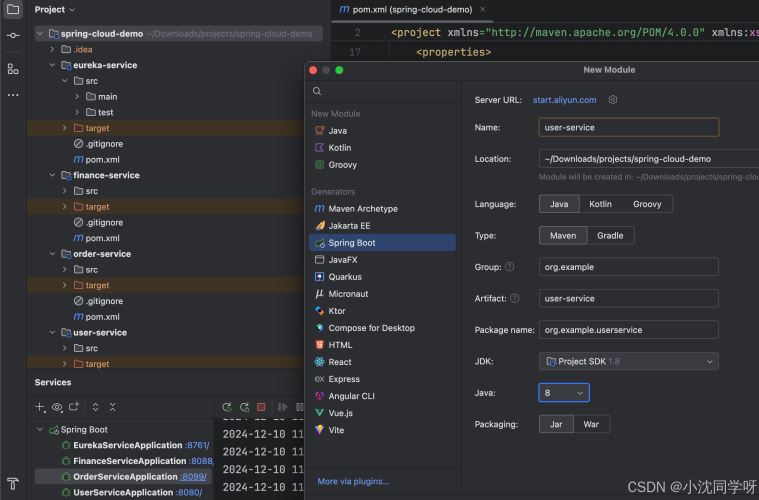Image resolution: width=759 pixels, height=500 pixels.
Task: Switch to the pom.xml editor tab
Action: (x=412, y=10)
